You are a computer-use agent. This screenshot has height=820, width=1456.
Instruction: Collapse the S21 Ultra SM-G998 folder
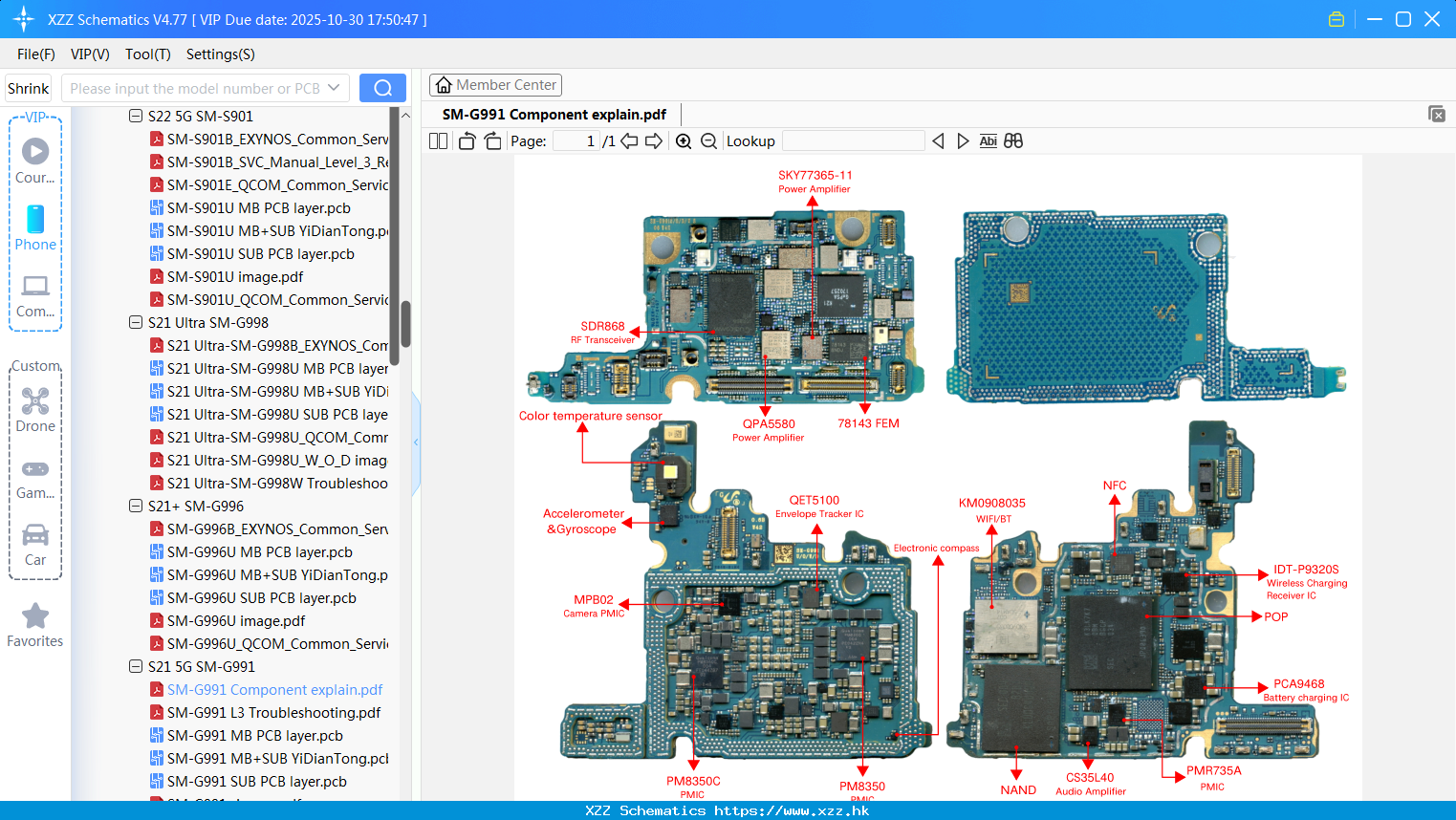[x=136, y=322]
